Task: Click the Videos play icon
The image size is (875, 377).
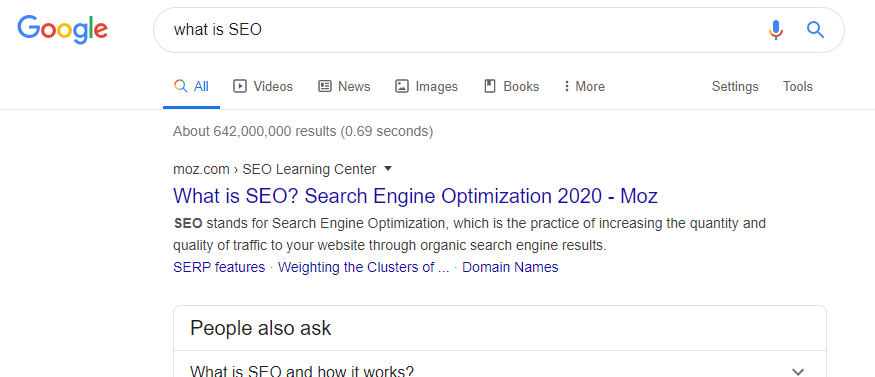Action: coord(240,86)
